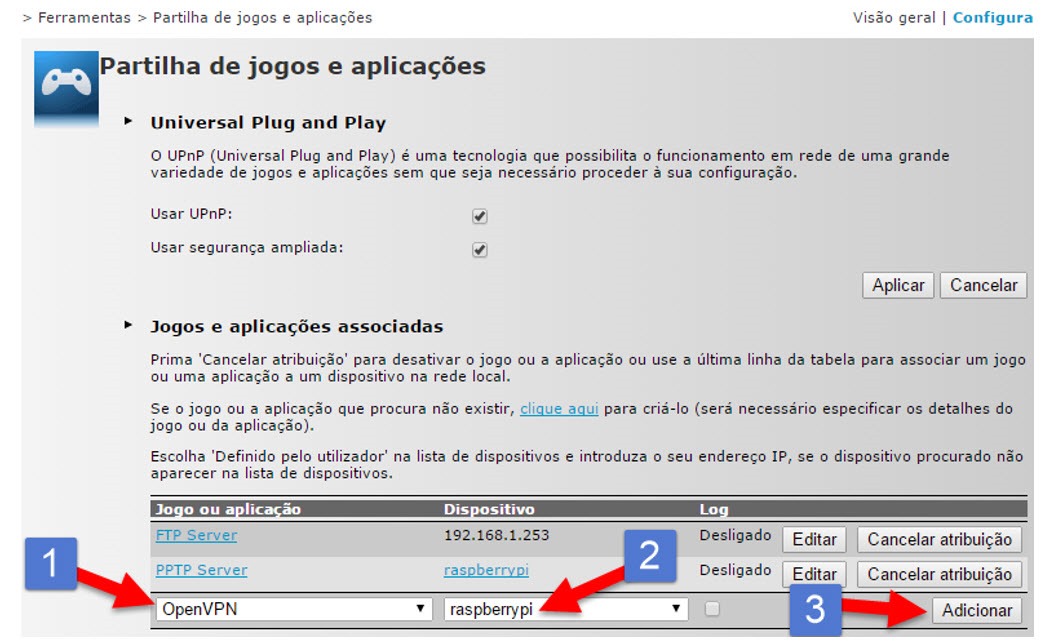
Task: Edit the FTP Server entry
Action: (814, 539)
